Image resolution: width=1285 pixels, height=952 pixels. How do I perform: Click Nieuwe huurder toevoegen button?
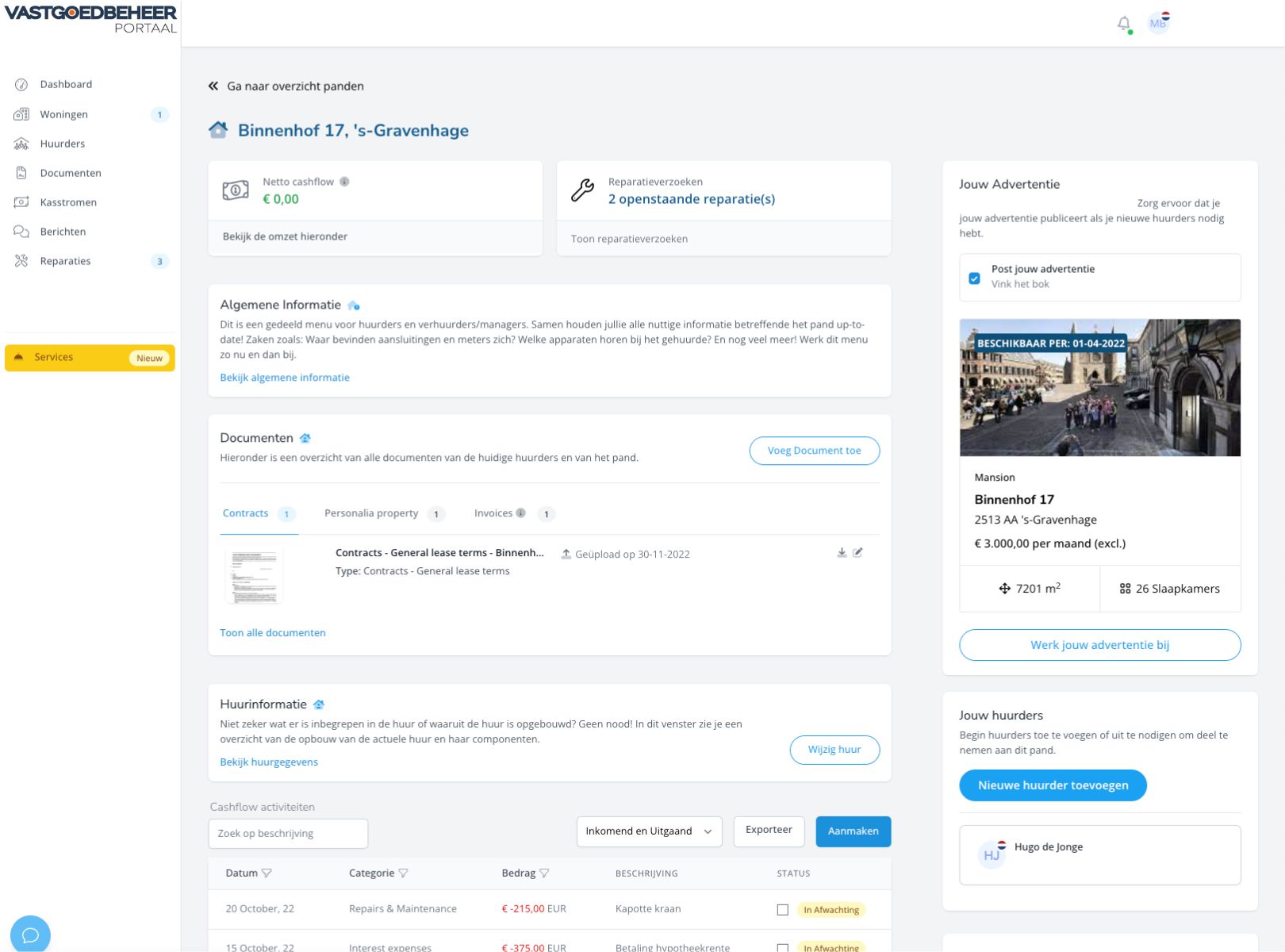point(1053,785)
